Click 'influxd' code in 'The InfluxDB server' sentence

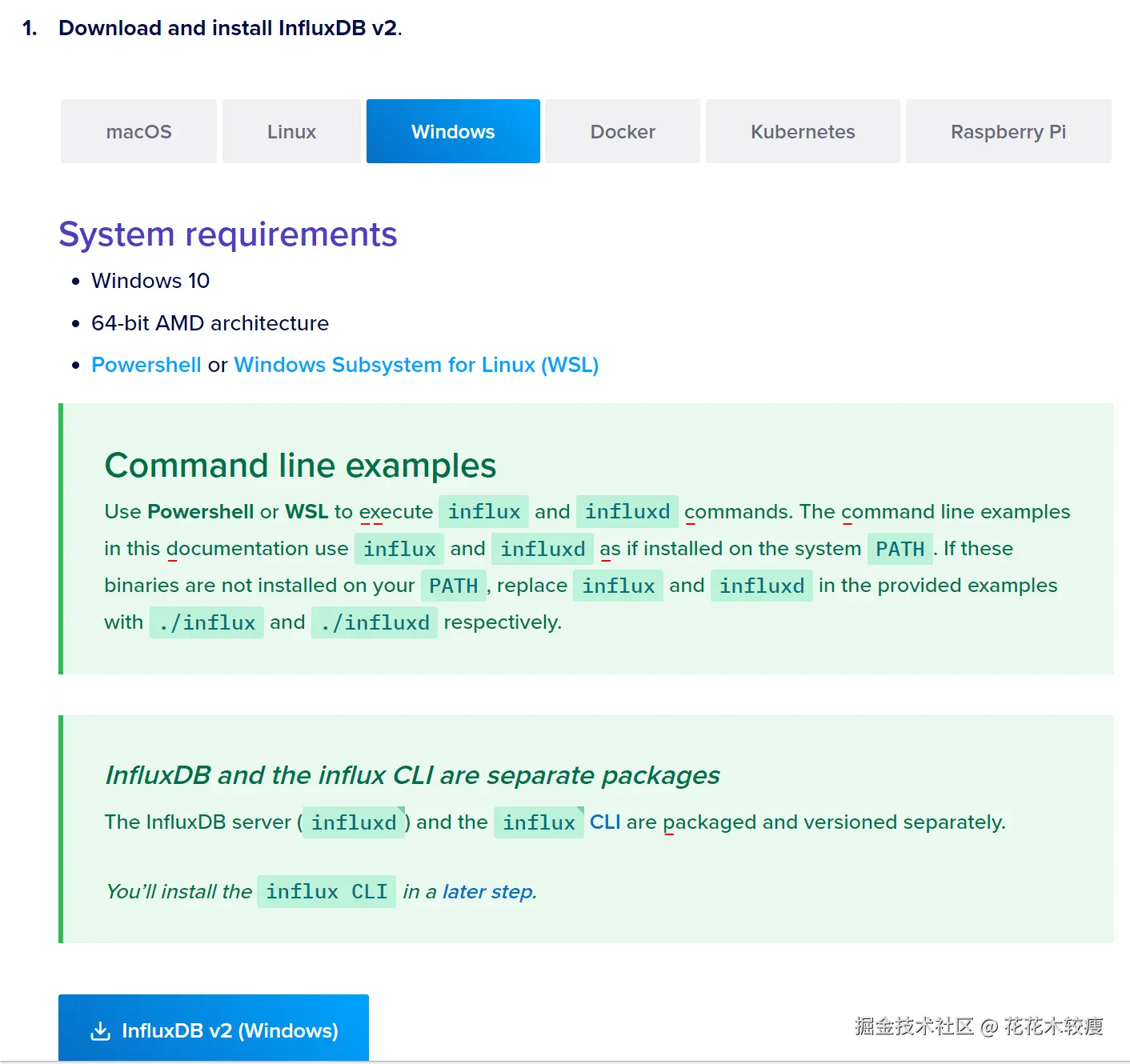(x=354, y=822)
